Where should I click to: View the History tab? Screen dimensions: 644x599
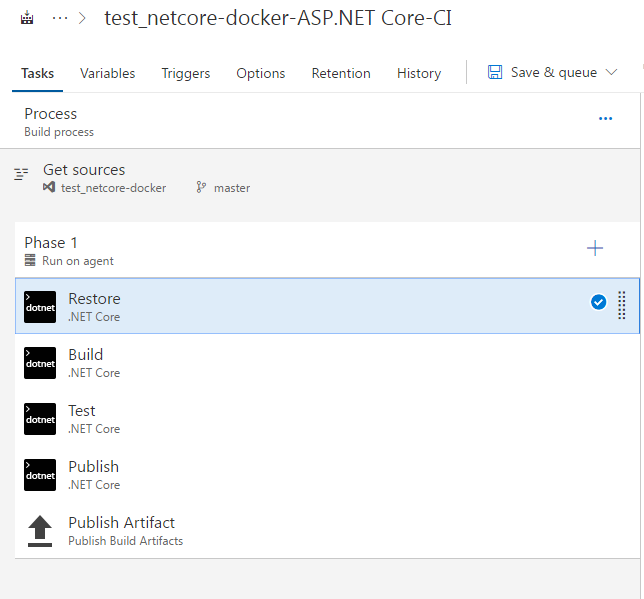(419, 73)
